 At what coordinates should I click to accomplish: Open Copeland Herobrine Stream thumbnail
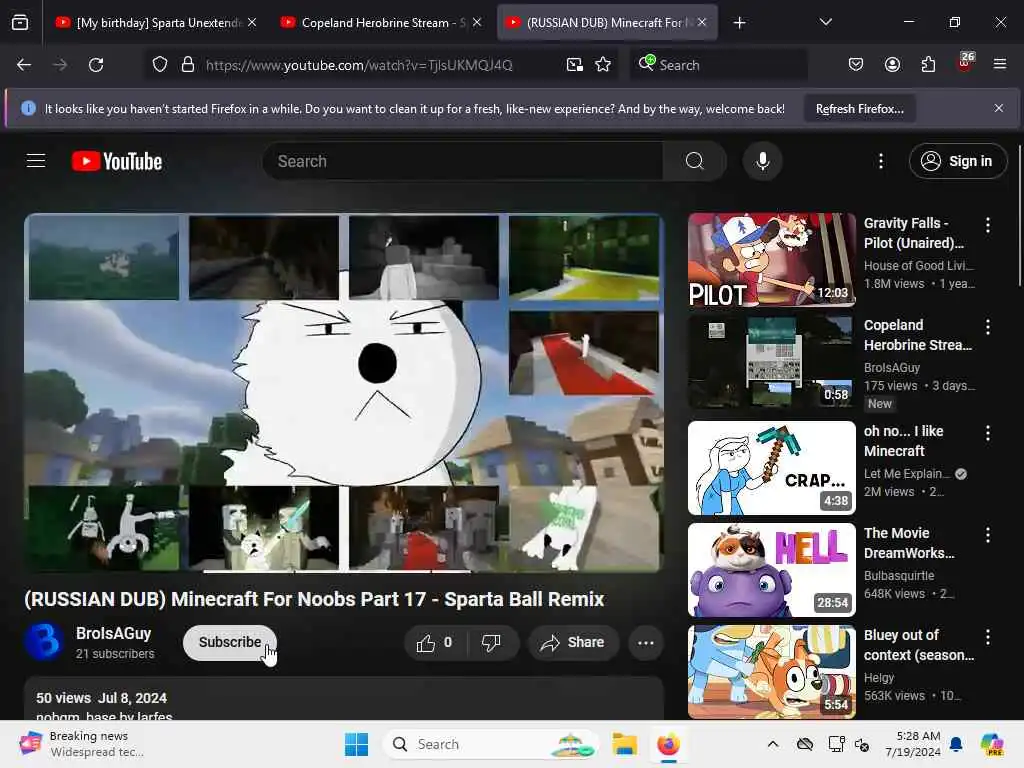coord(772,362)
